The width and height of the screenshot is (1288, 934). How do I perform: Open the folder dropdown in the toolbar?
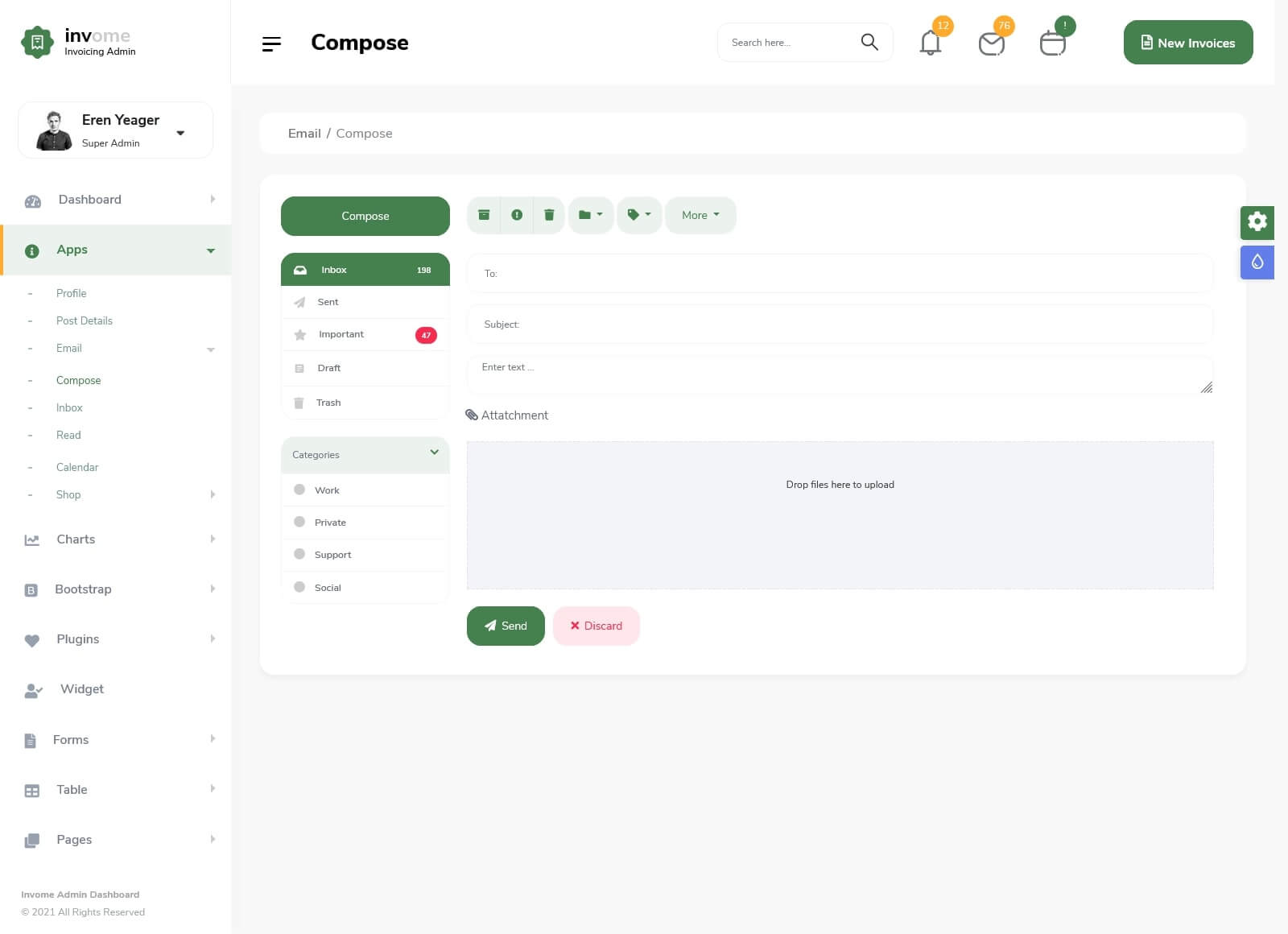[591, 215]
